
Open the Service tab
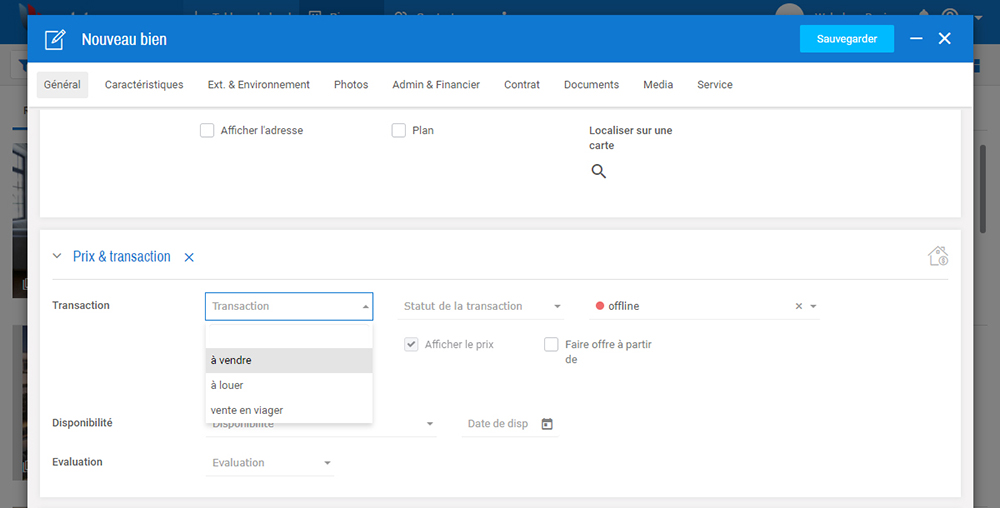(714, 85)
